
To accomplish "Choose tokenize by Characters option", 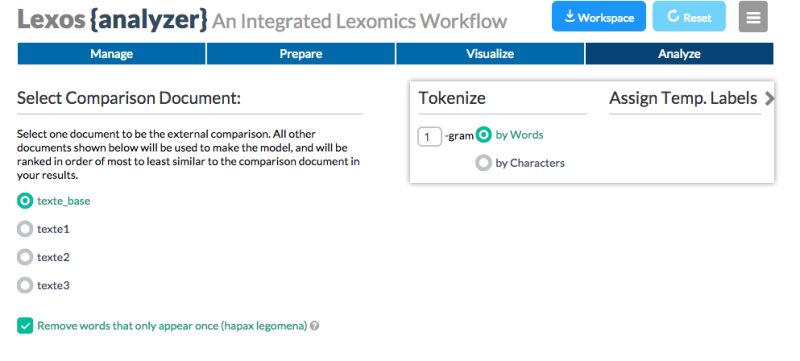I will (x=483, y=163).
